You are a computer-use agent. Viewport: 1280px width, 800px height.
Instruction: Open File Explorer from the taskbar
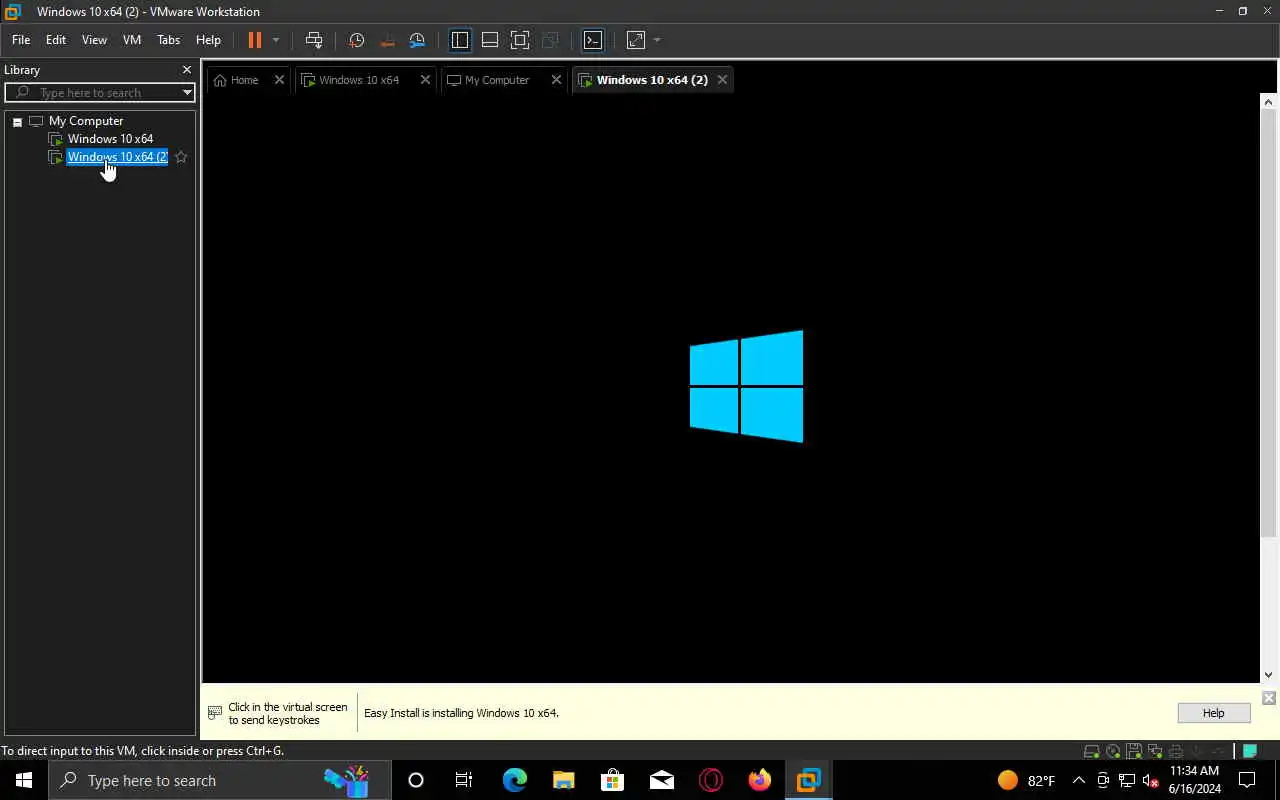click(x=563, y=780)
